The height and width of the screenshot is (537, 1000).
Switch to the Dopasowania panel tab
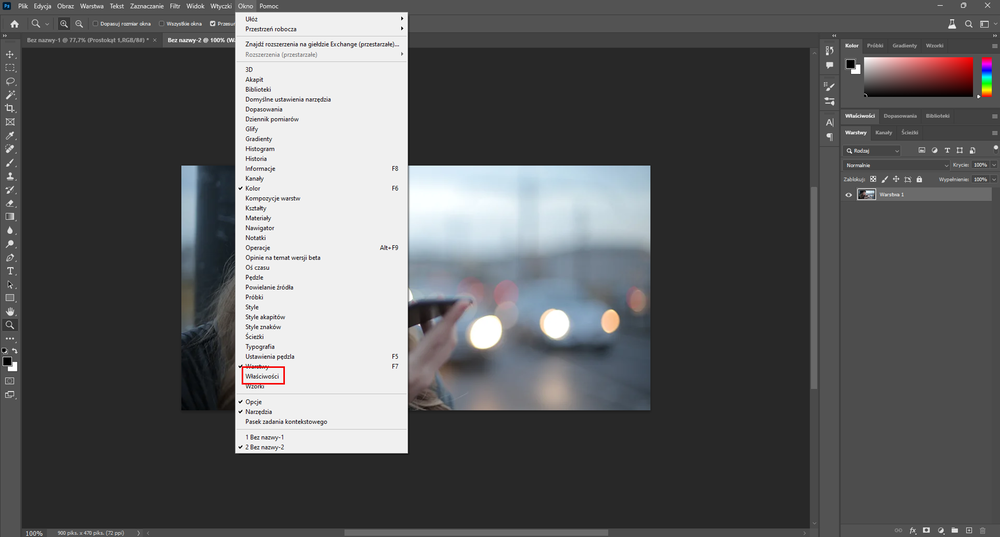pyautogui.click(x=900, y=116)
